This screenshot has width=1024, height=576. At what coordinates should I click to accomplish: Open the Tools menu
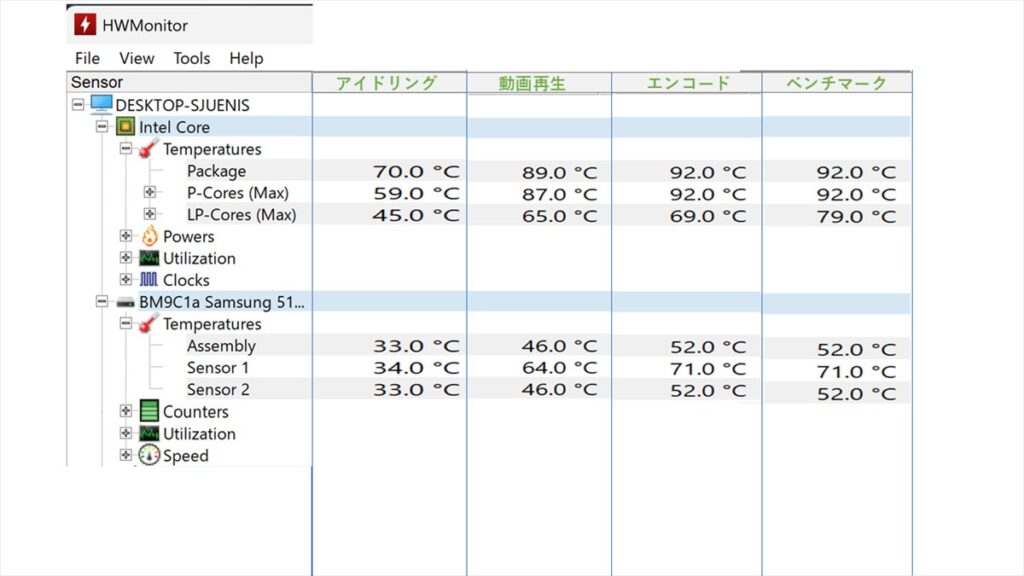click(191, 58)
